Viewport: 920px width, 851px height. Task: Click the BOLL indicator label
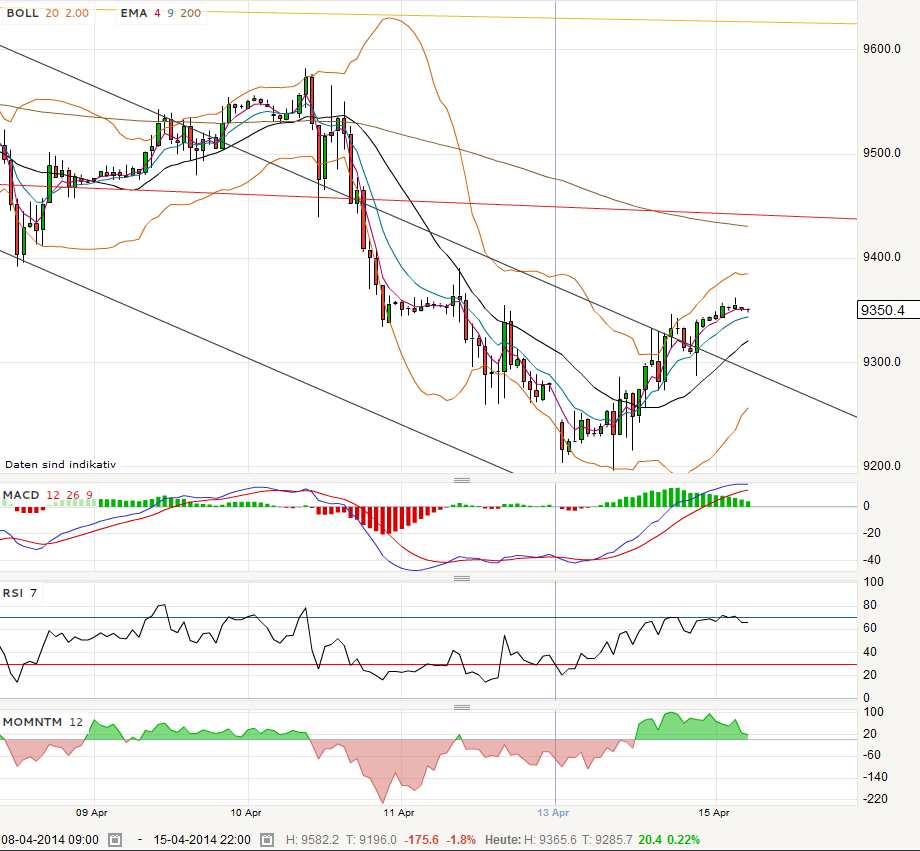tap(22, 13)
